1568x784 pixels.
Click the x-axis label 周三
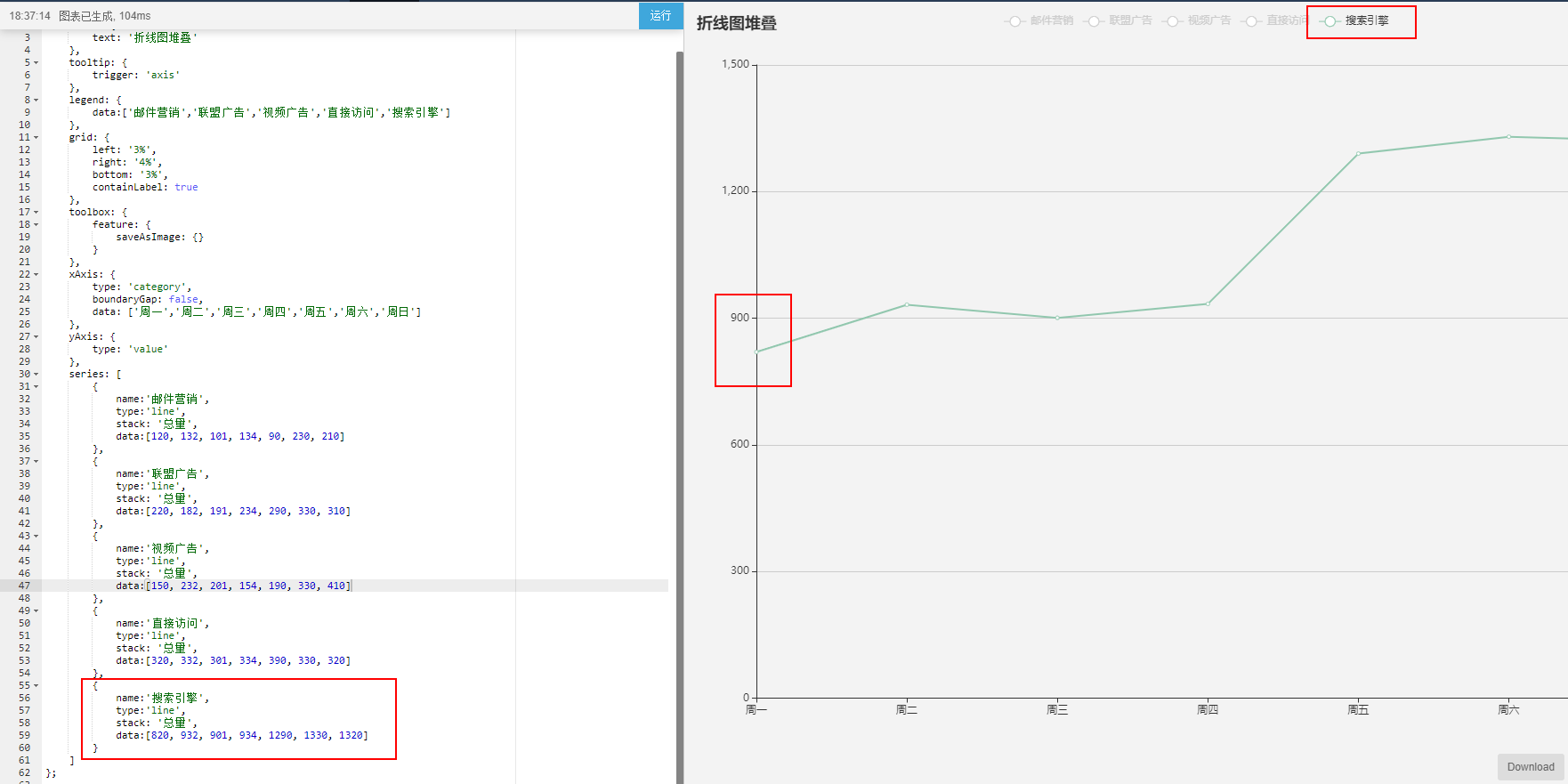coord(1057,709)
